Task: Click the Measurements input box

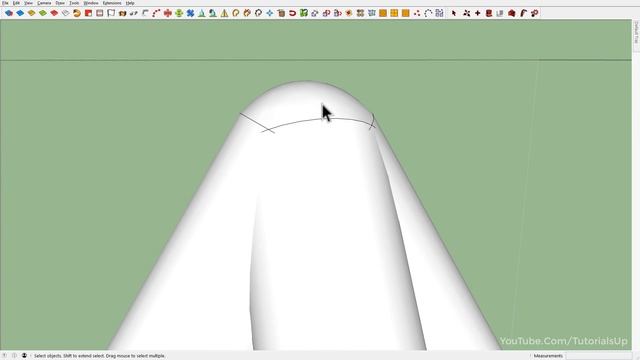Action: [599, 356]
